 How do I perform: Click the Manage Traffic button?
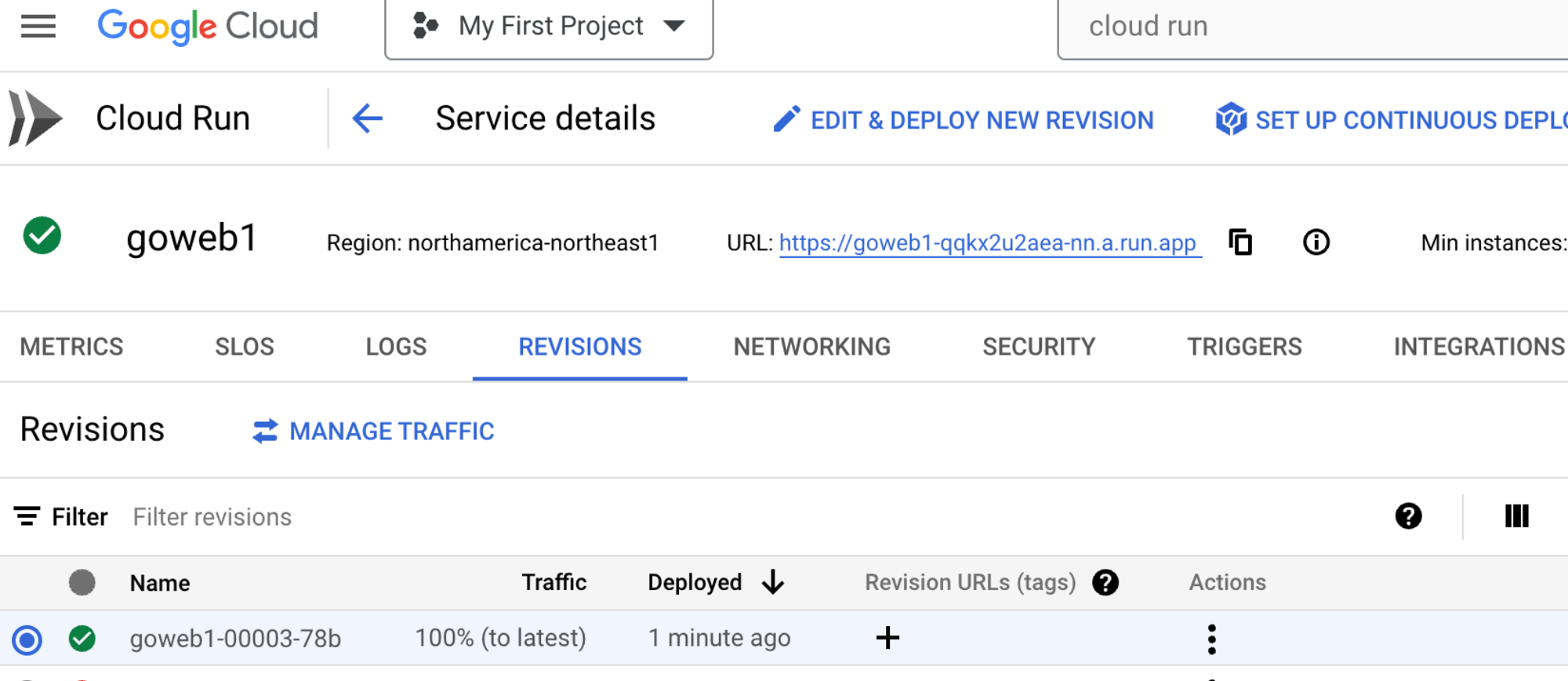[x=374, y=431]
